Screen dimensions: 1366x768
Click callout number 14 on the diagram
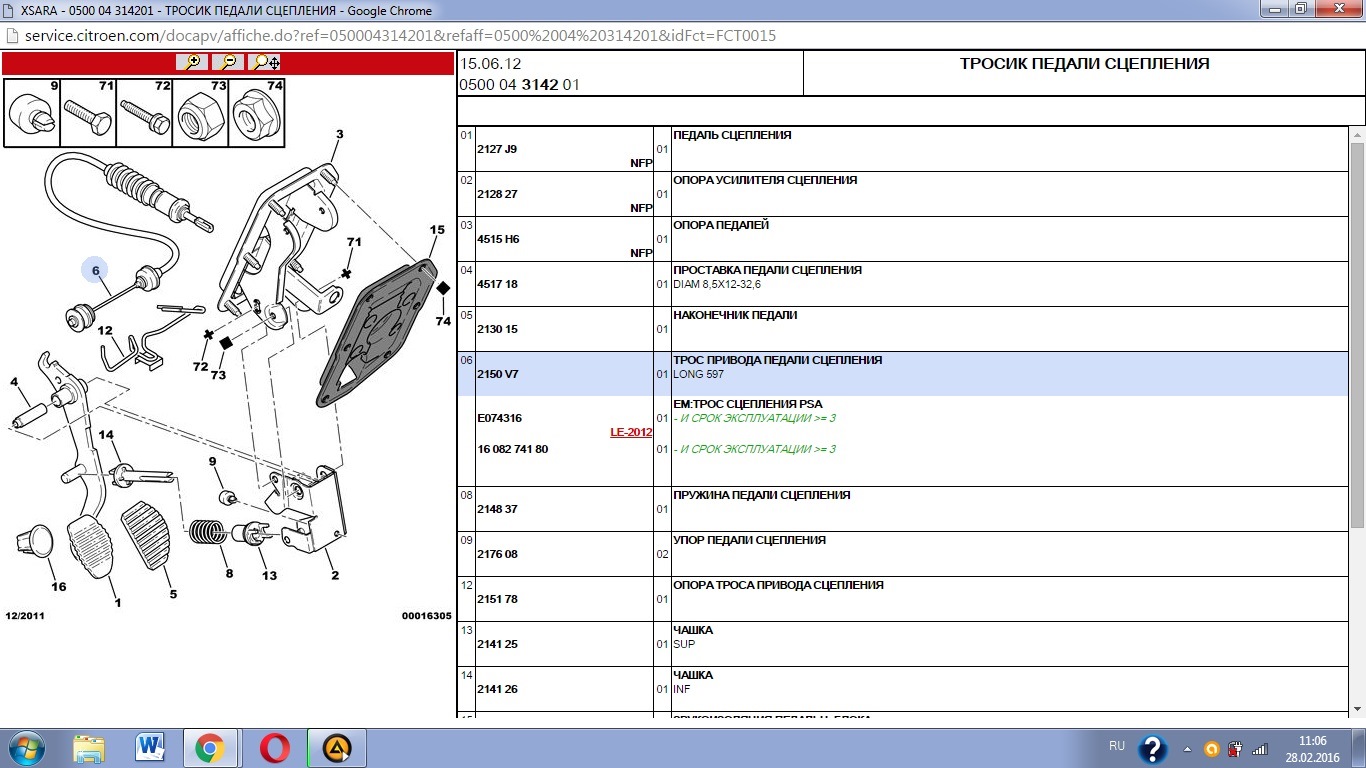pos(106,435)
